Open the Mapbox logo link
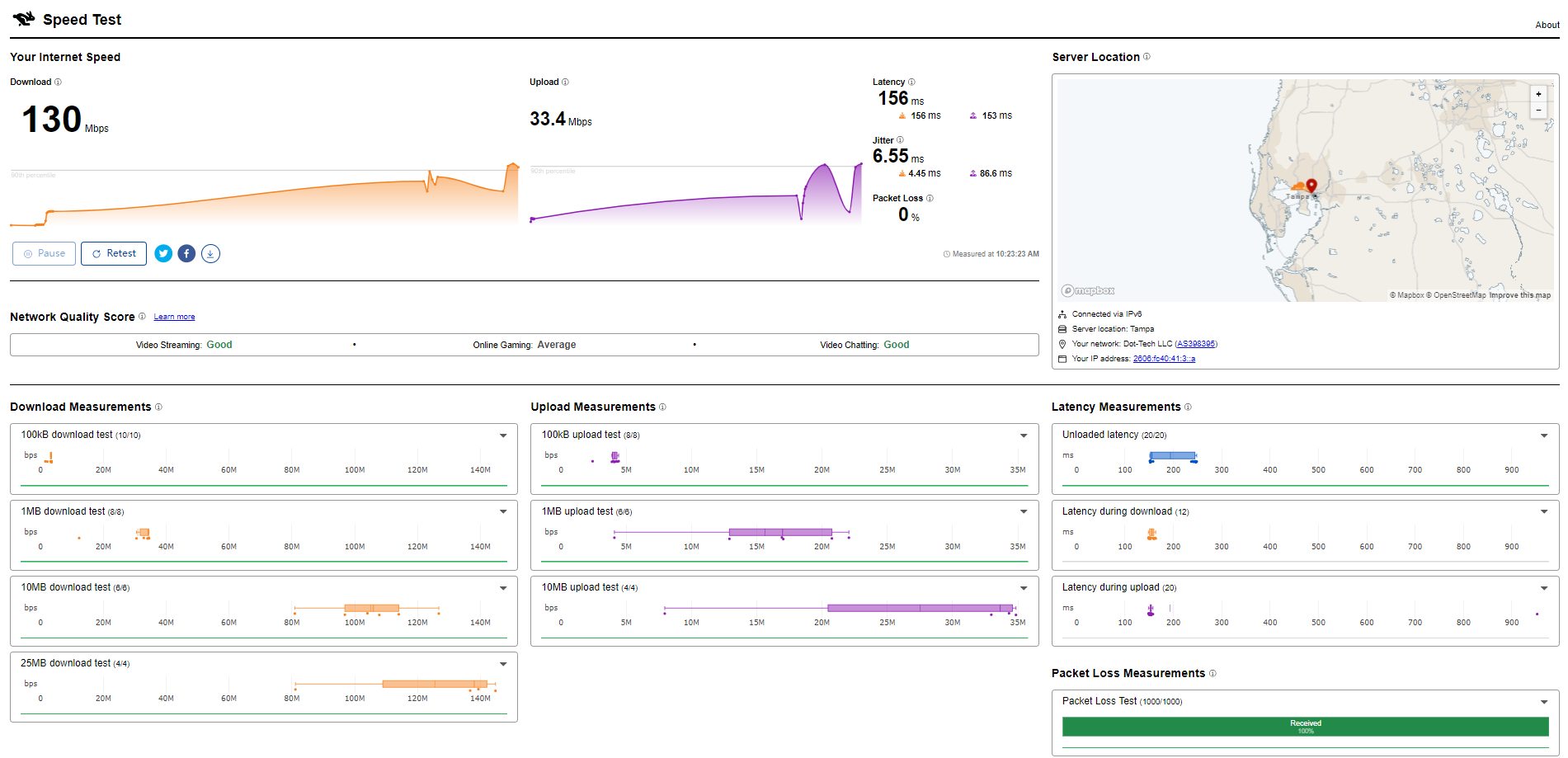 [1088, 290]
